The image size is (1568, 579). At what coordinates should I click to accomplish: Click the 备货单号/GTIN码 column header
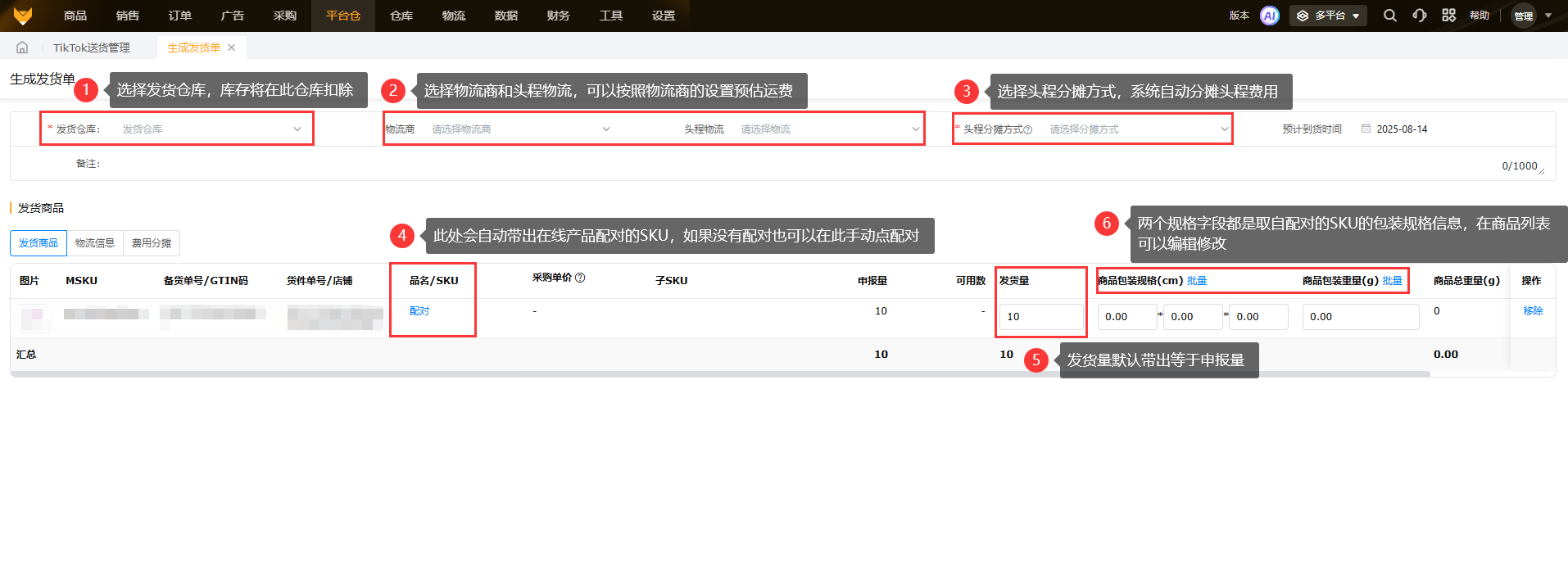[206, 281]
